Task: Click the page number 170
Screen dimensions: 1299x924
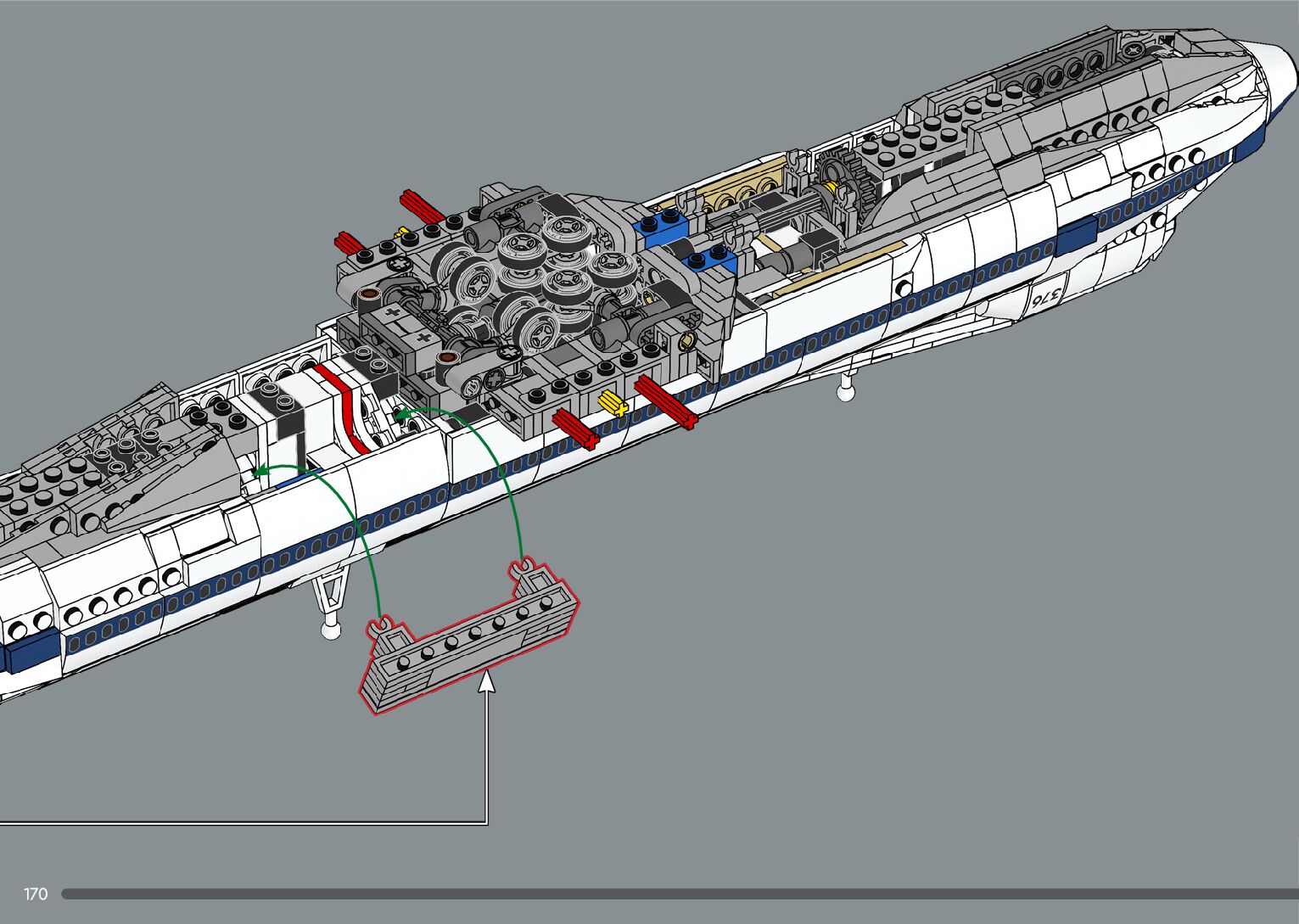Action: tap(36, 893)
